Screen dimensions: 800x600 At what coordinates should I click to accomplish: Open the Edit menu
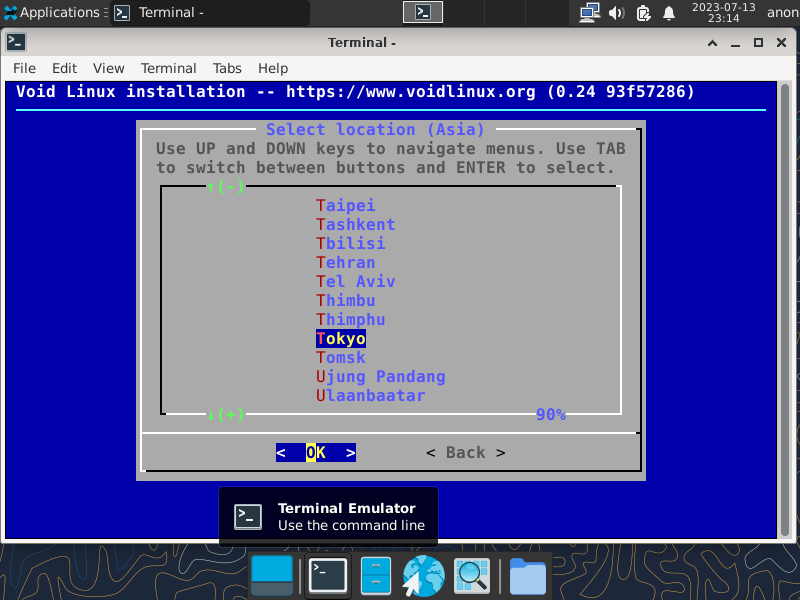[x=64, y=68]
